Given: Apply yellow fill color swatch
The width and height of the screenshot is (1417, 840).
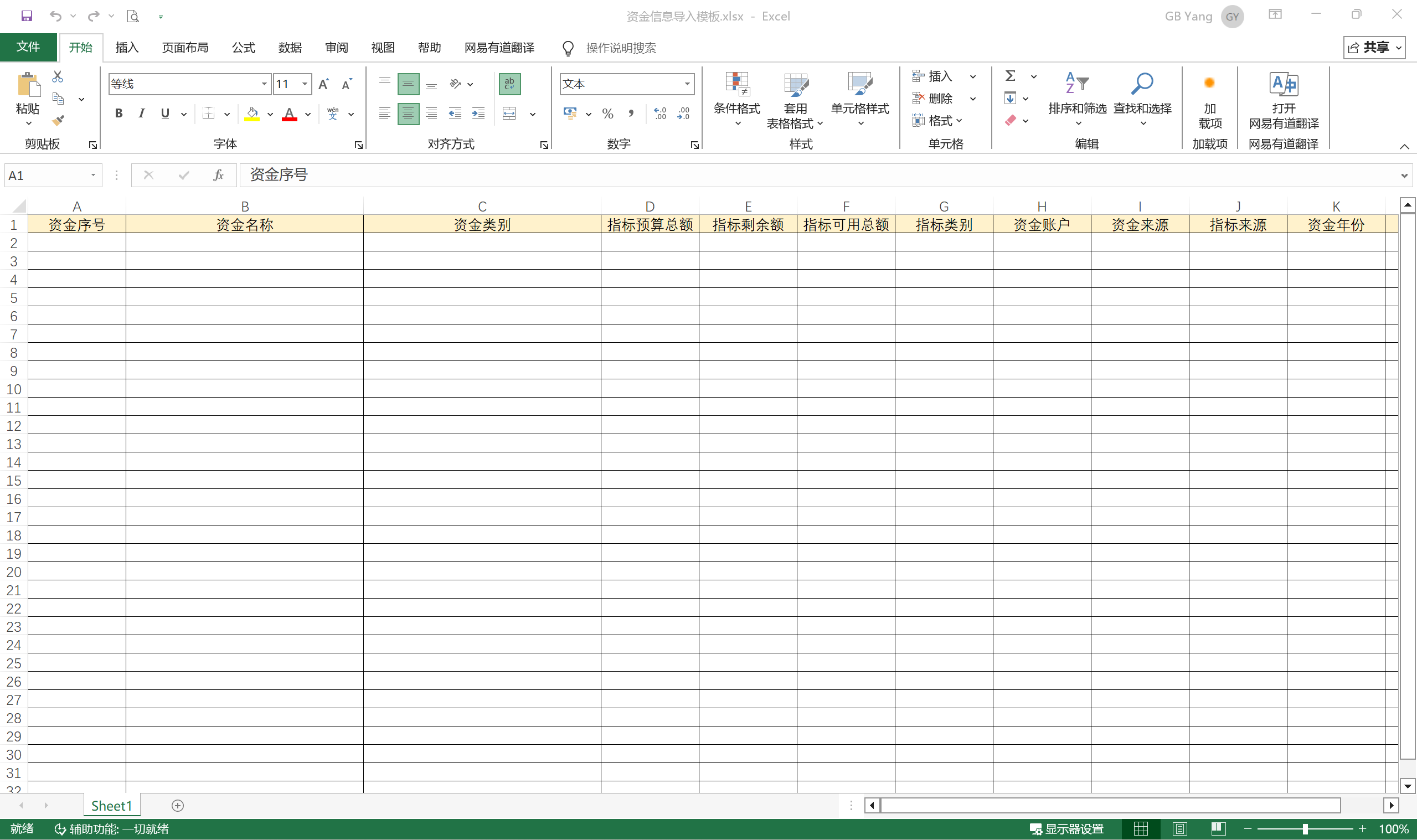Looking at the screenshot, I should click(253, 114).
